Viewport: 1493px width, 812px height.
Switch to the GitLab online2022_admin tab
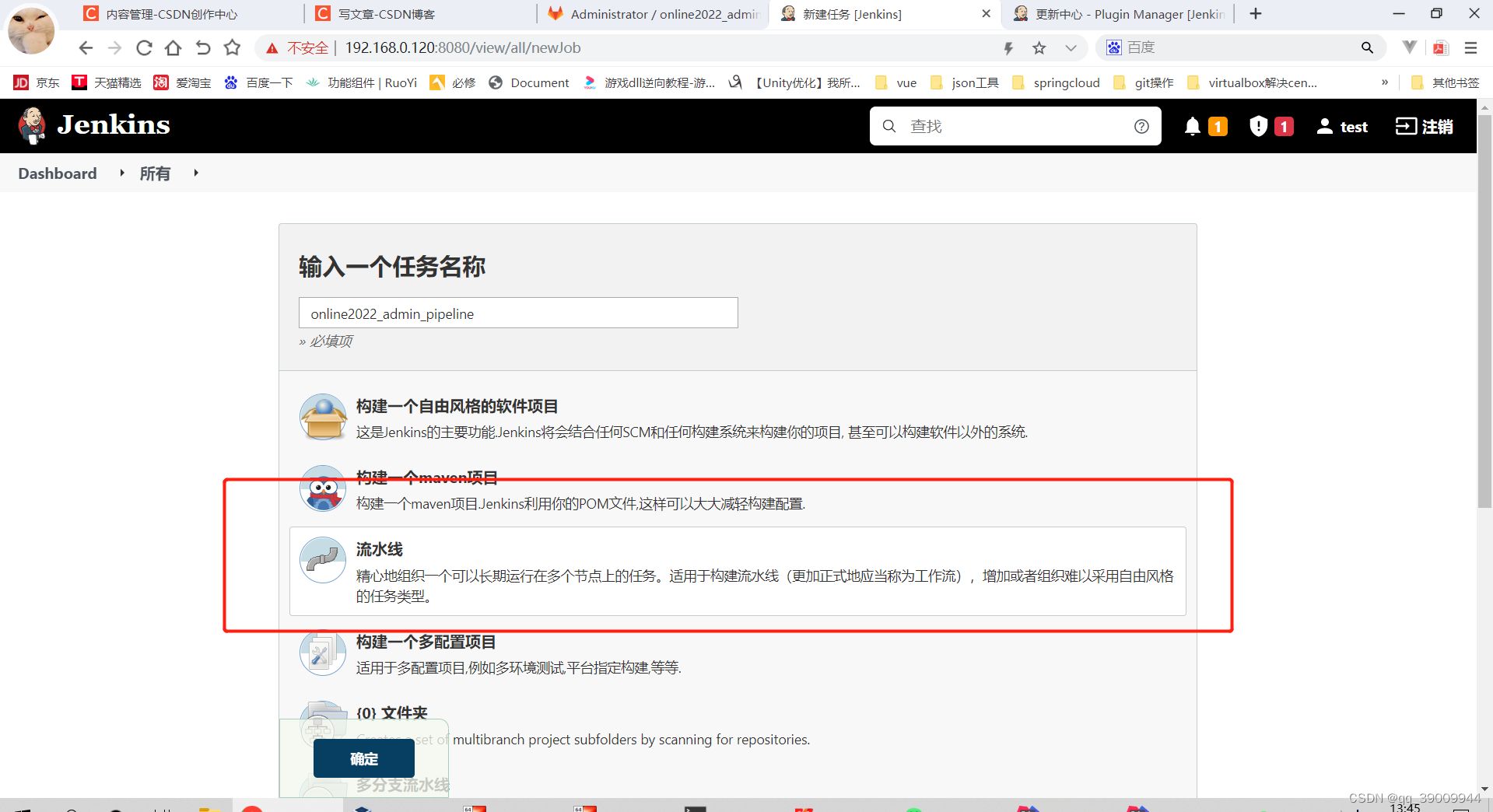(x=652, y=14)
